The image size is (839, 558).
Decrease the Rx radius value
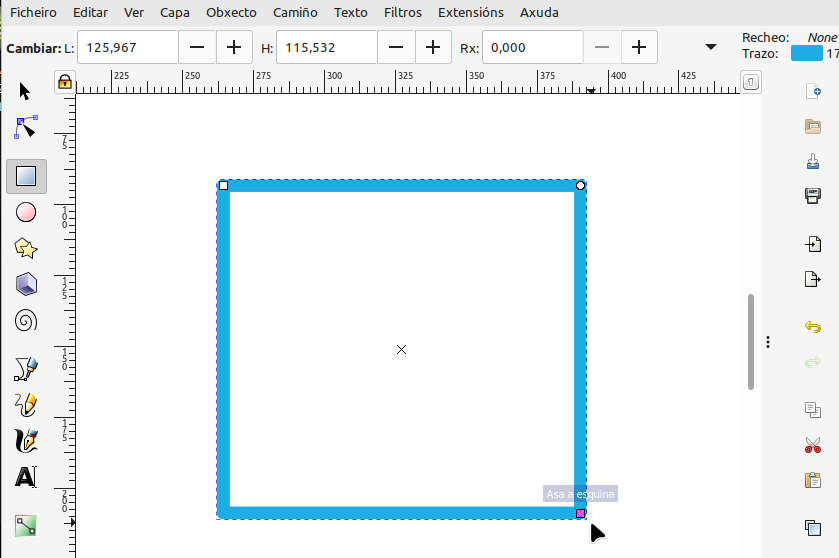[602, 47]
